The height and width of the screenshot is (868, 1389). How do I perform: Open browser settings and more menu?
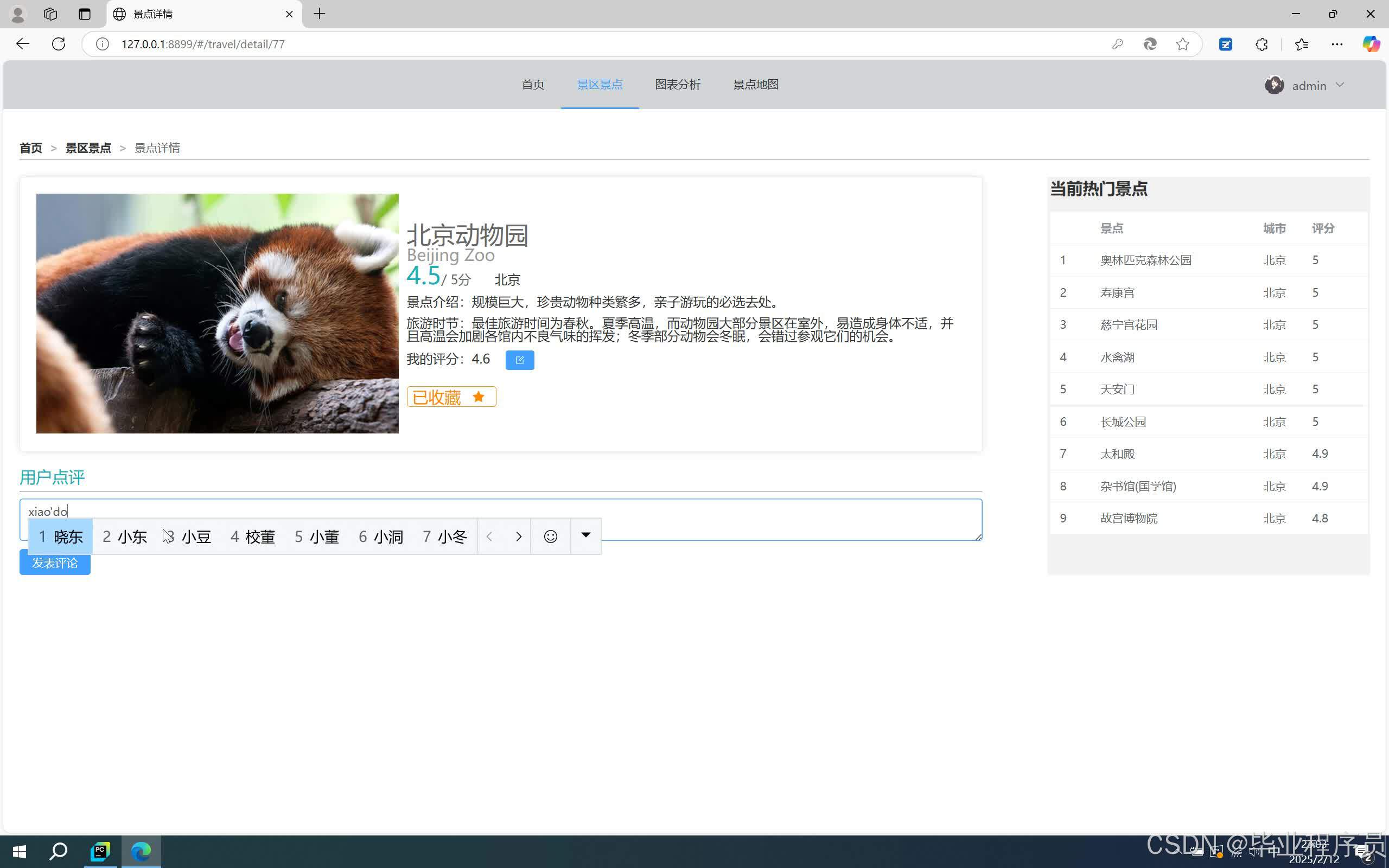coord(1337,44)
